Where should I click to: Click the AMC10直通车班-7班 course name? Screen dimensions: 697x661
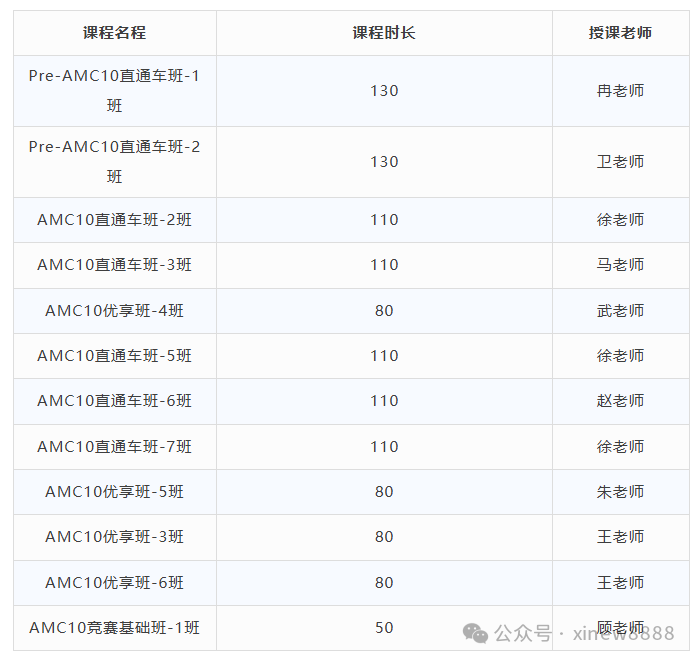pos(114,447)
